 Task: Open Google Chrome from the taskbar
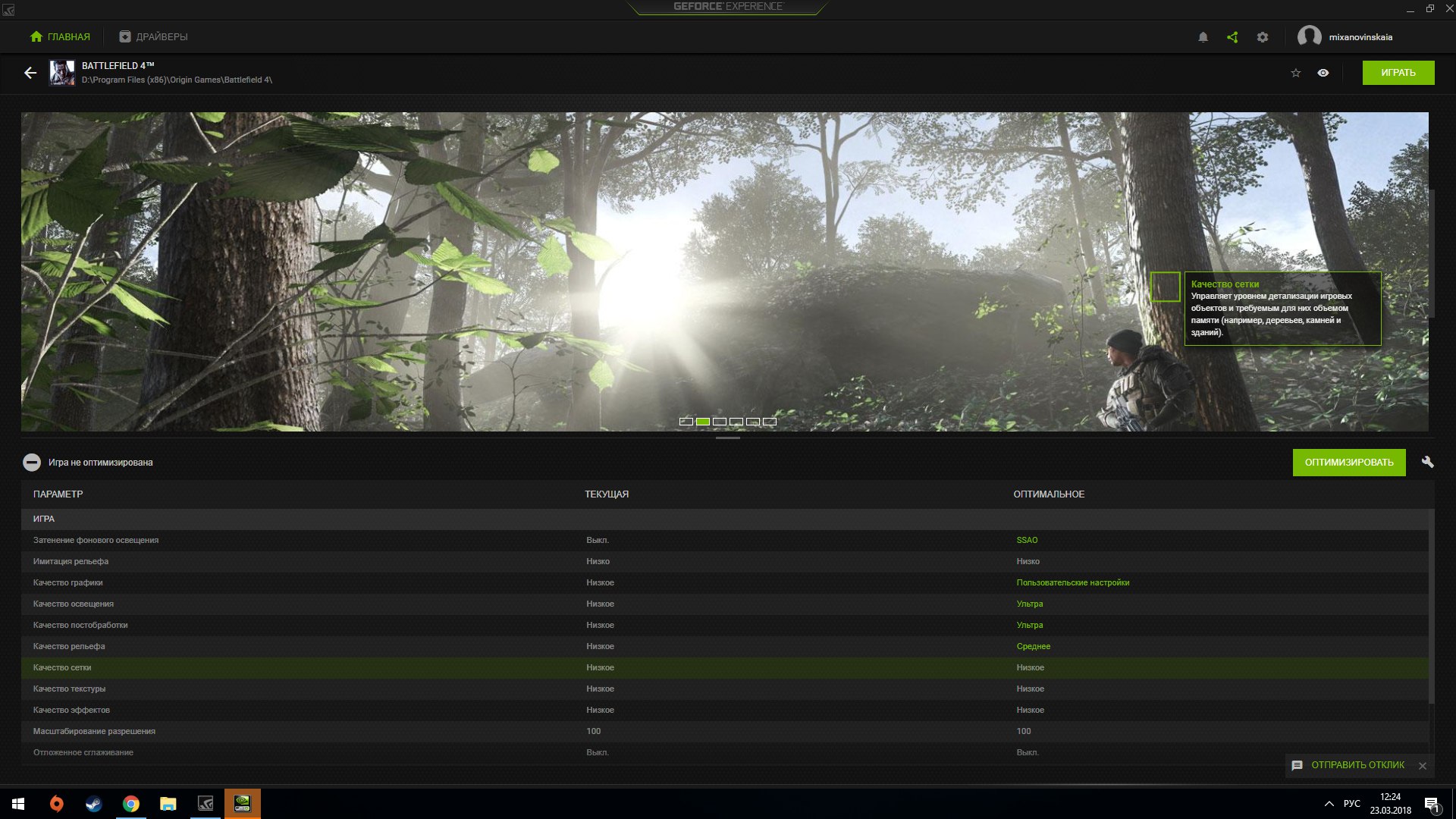pos(130,804)
